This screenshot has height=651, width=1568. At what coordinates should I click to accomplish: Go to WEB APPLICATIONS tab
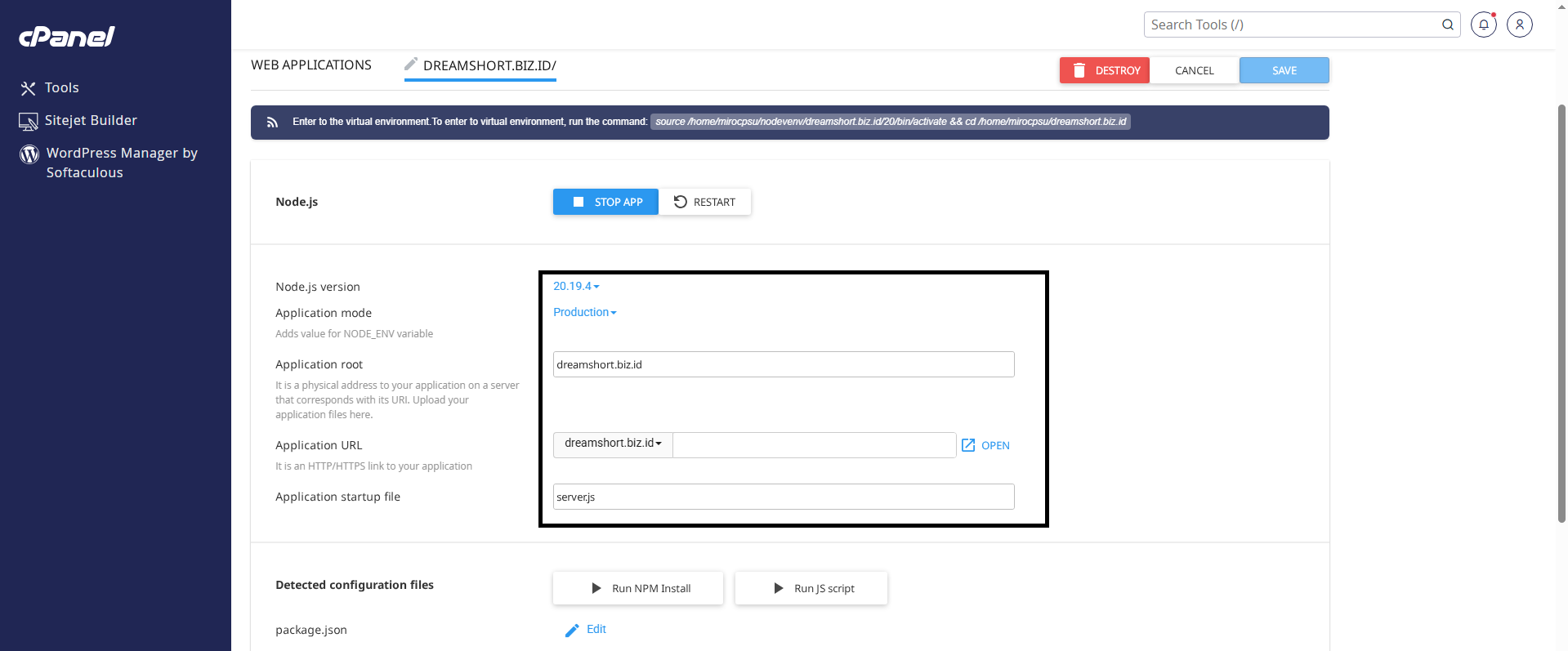pyautogui.click(x=311, y=65)
